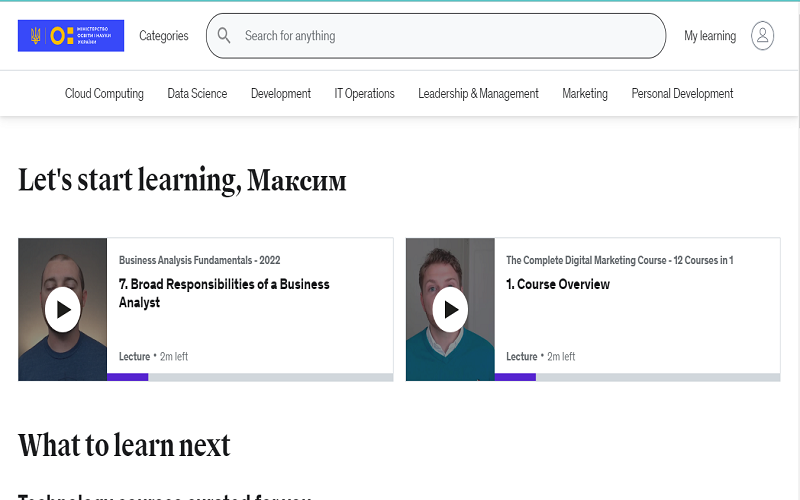Play the Course Overview lecture video

pyautogui.click(x=450, y=309)
